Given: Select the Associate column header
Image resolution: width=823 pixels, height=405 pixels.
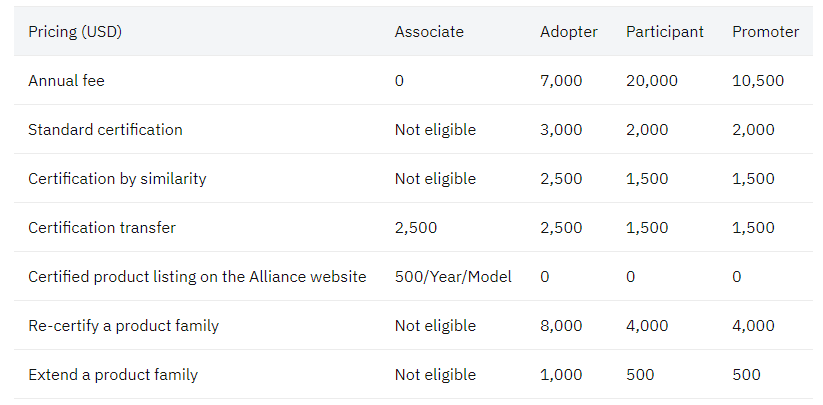Looking at the screenshot, I should point(429,32).
